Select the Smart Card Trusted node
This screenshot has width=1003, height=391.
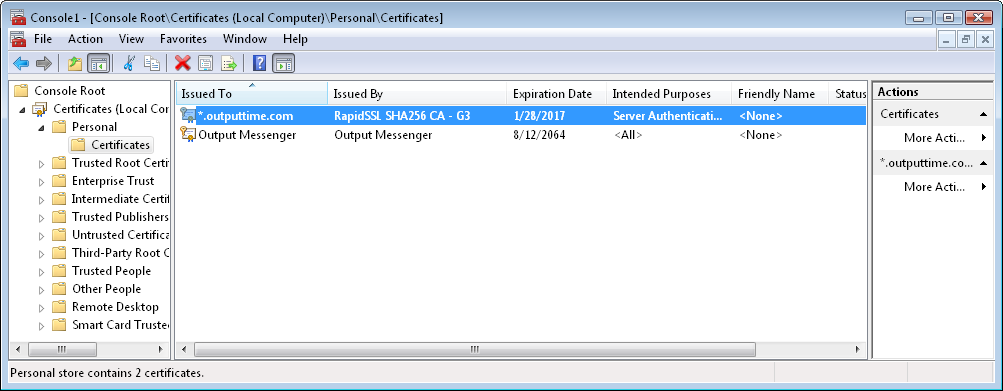(x=120, y=325)
